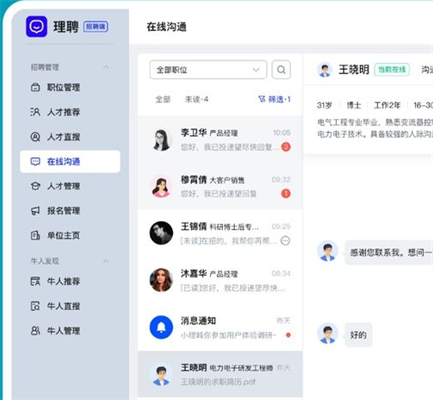This screenshot has width=433, height=400.
Task: Click the 人才管理 graduation cap icon
Action: (35, 186)
